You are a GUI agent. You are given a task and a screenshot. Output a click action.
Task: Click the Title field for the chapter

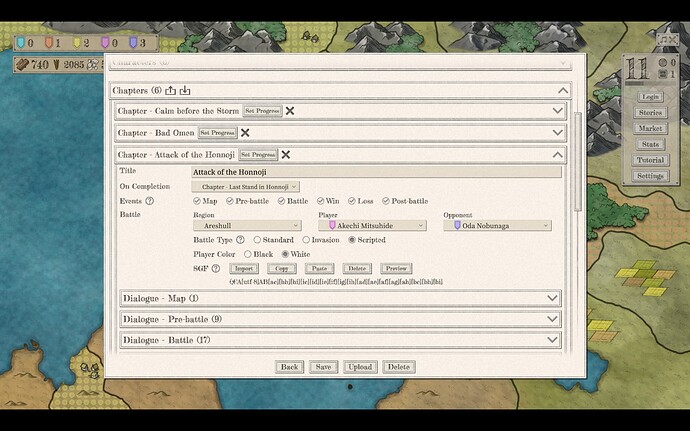pos(376,173)
